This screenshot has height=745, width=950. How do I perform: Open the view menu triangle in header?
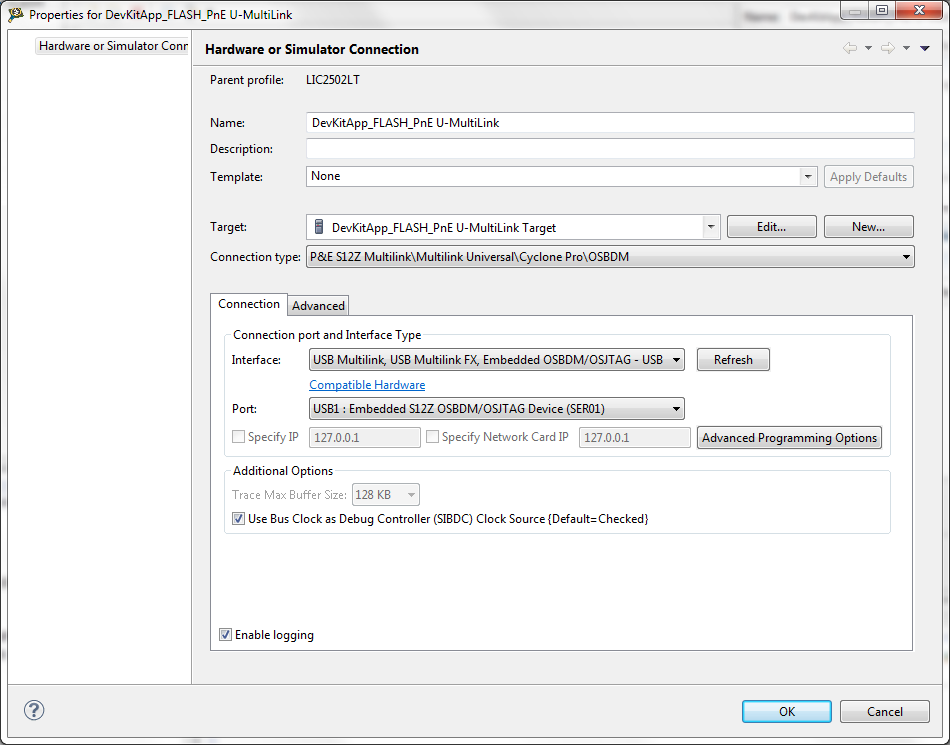[x=925, y=48]
